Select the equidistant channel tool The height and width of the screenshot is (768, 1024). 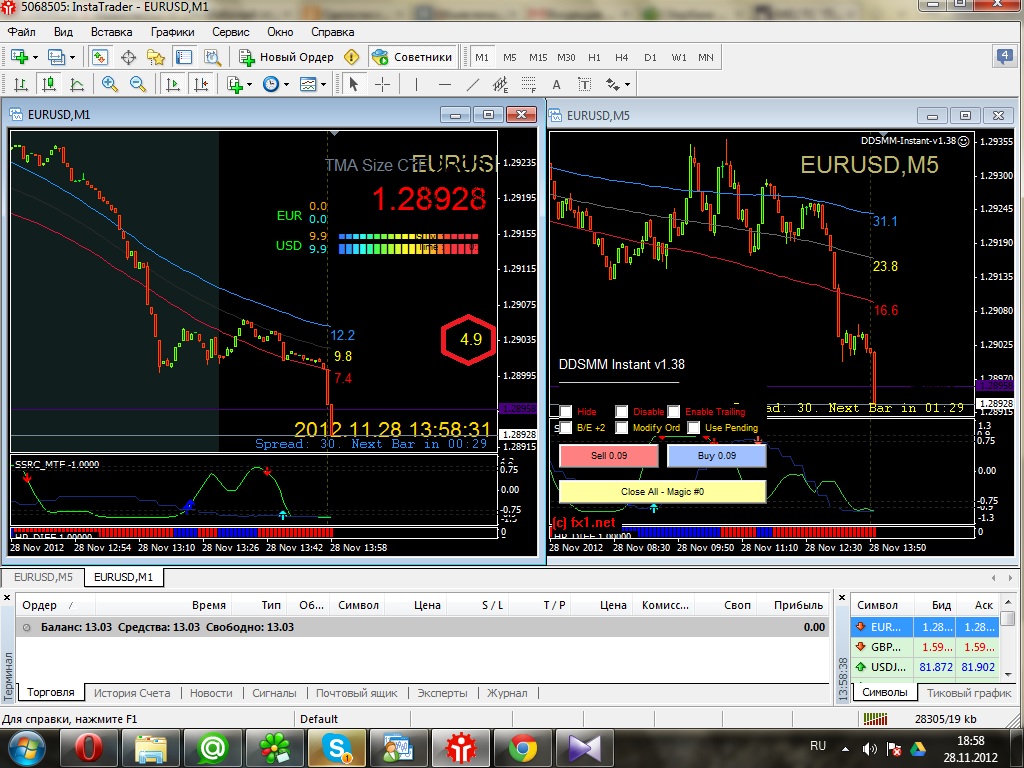[501, 84]
